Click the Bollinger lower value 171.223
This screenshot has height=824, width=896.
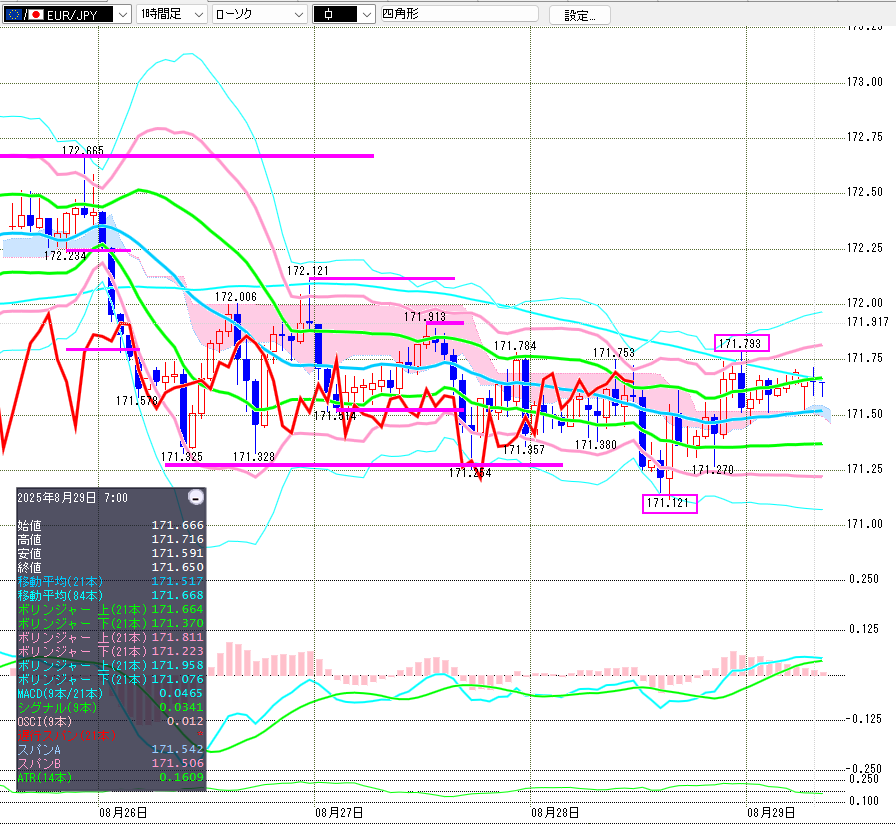pyautogui.click(x=177, y=651)
